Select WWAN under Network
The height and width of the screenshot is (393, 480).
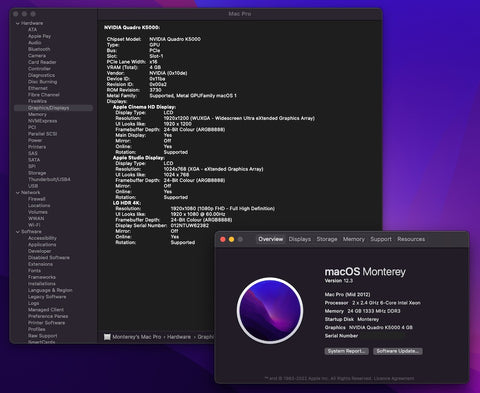(x=36, y=219)
